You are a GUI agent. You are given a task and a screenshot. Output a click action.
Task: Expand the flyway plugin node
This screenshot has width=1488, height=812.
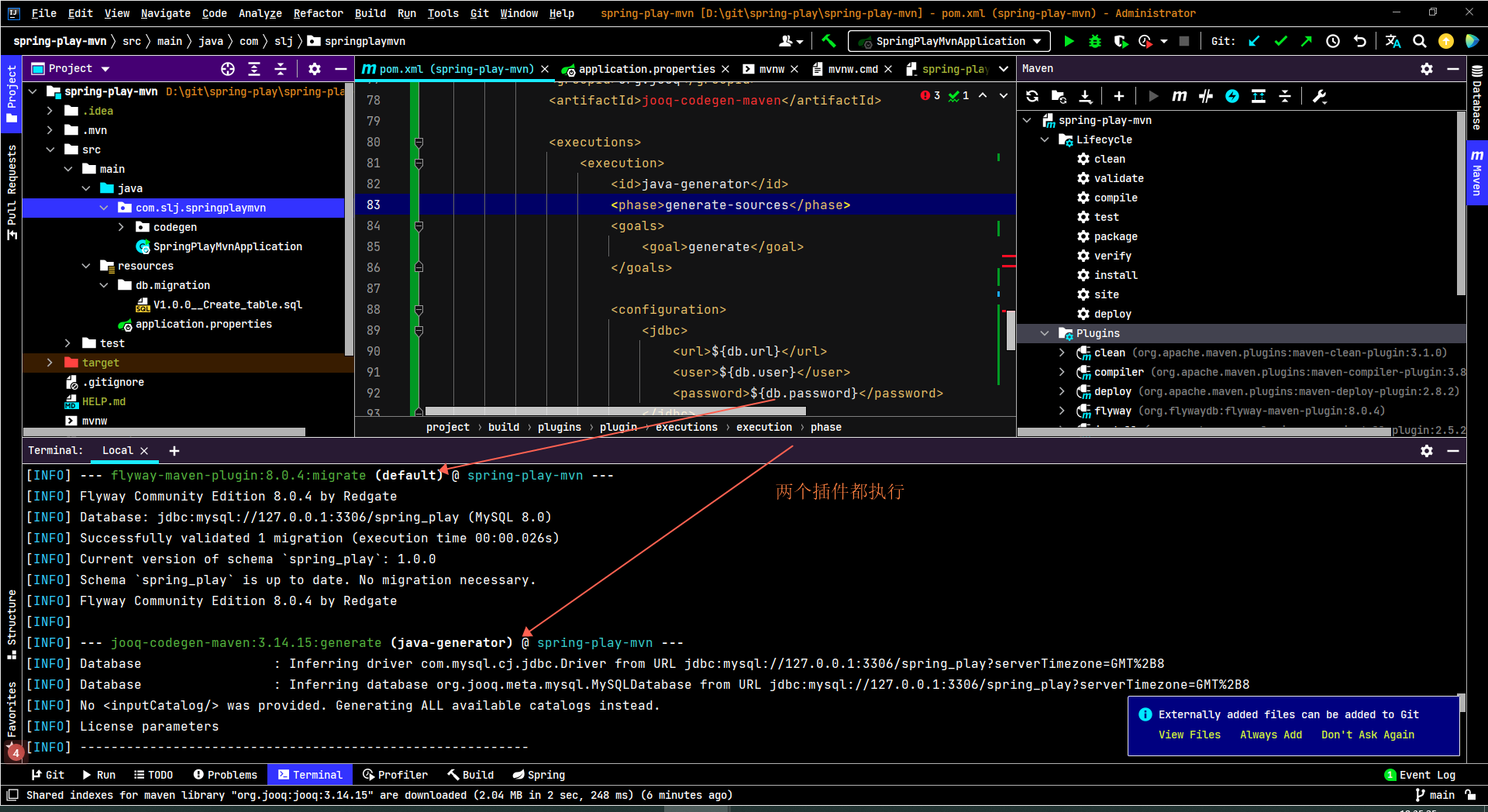[x=1062, y=411]
